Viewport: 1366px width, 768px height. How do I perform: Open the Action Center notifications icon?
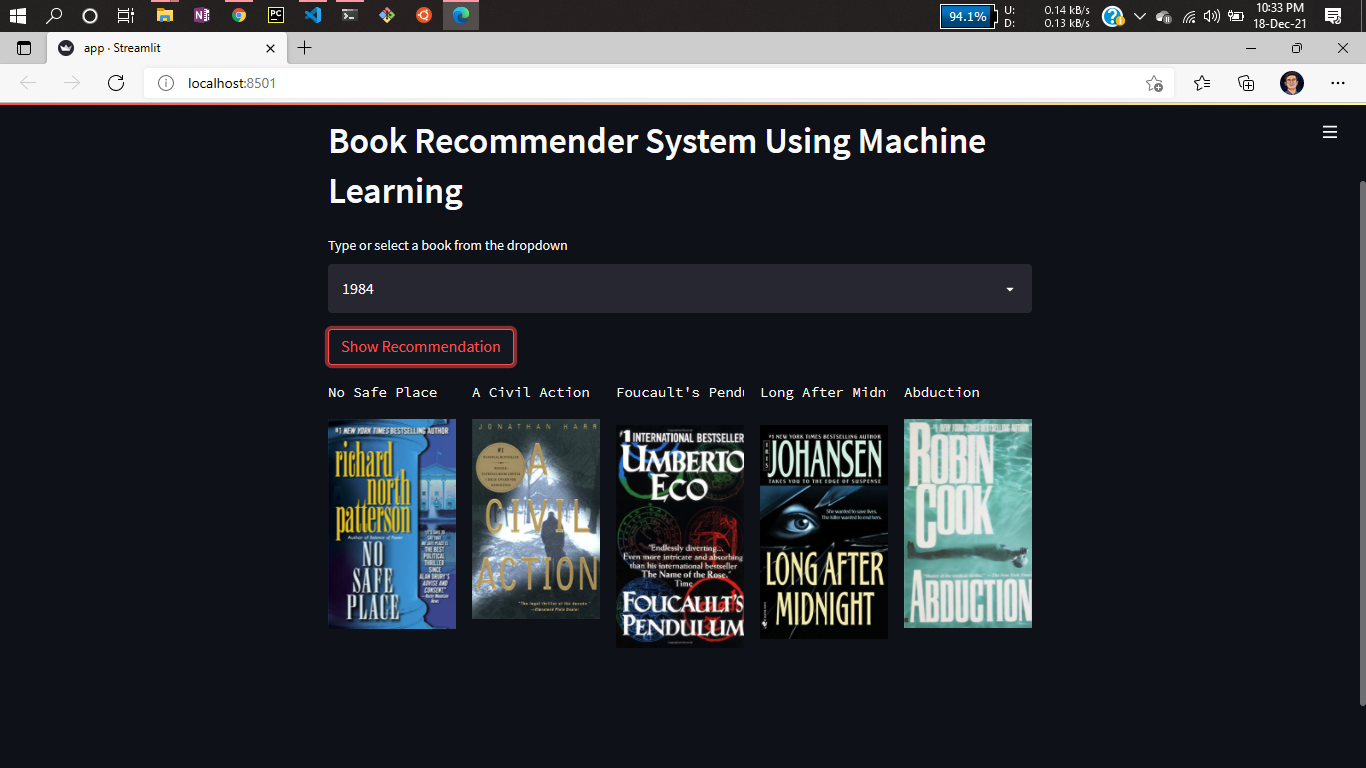point(1333,16)
